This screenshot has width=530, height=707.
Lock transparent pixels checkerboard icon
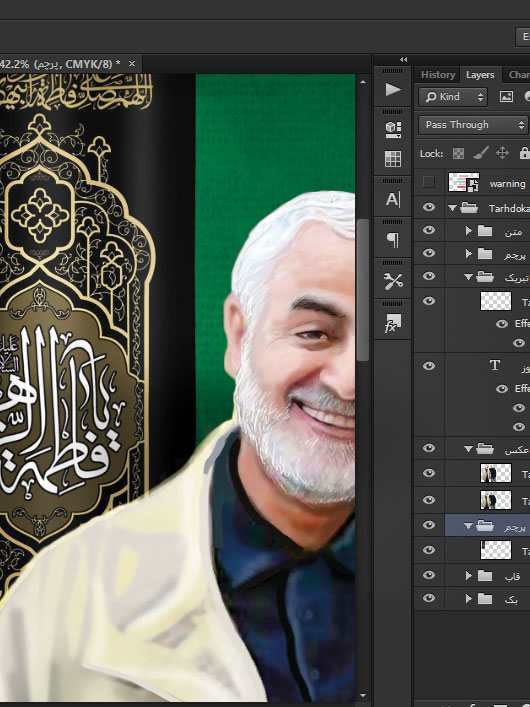point(458,153)
